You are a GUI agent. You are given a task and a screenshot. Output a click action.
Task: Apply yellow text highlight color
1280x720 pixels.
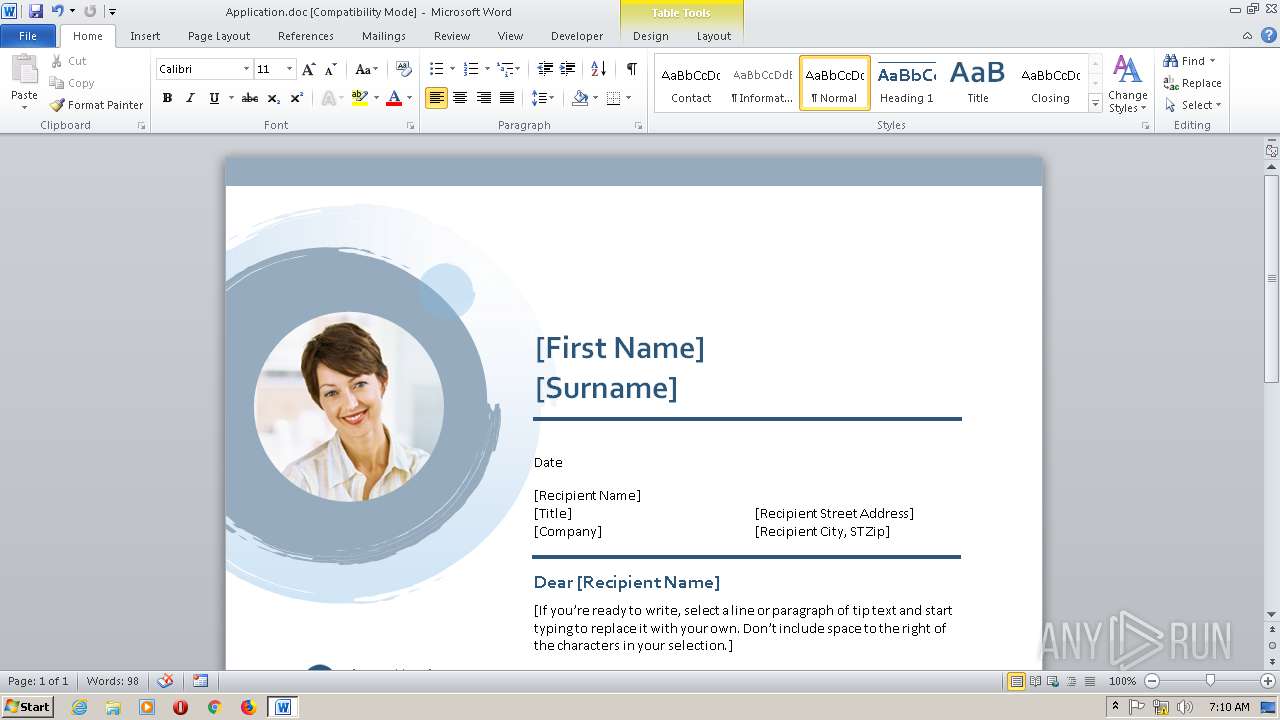click(360, 98)
